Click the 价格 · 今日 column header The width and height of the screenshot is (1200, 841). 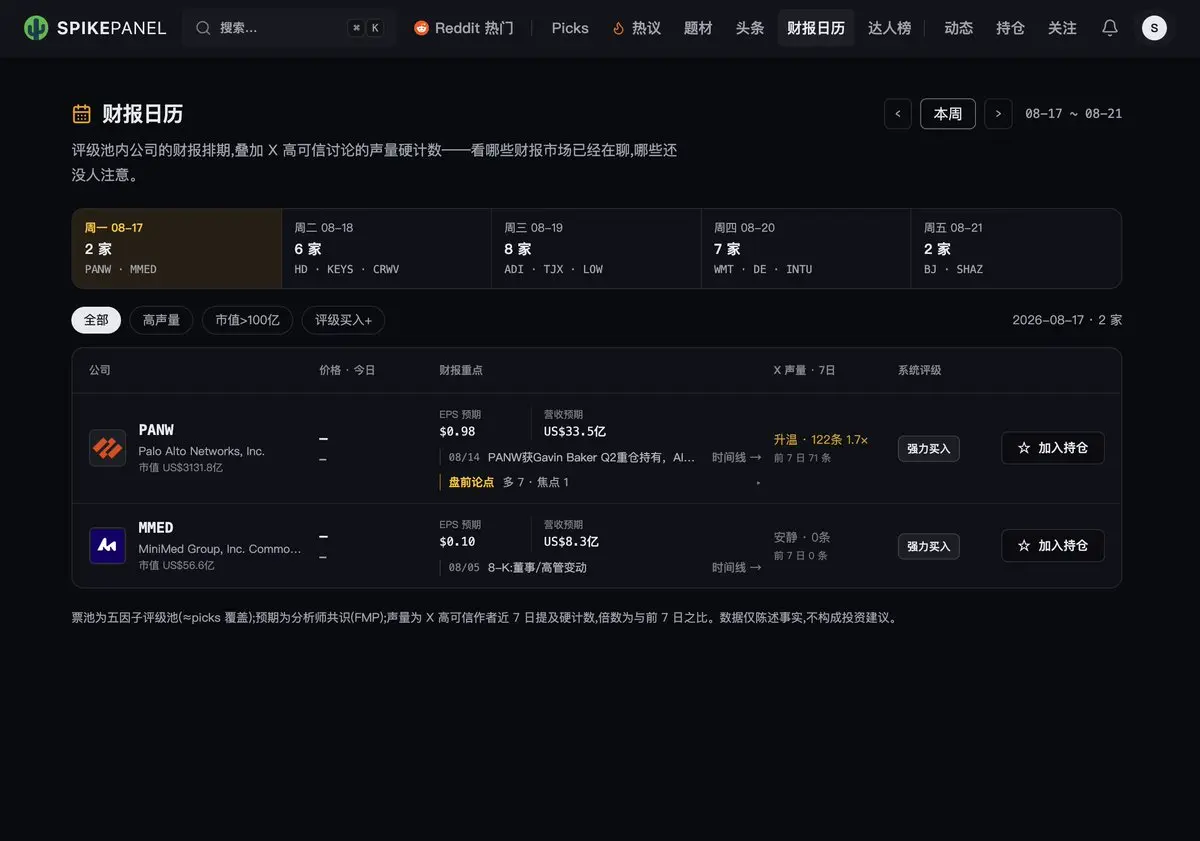point(347,370)
